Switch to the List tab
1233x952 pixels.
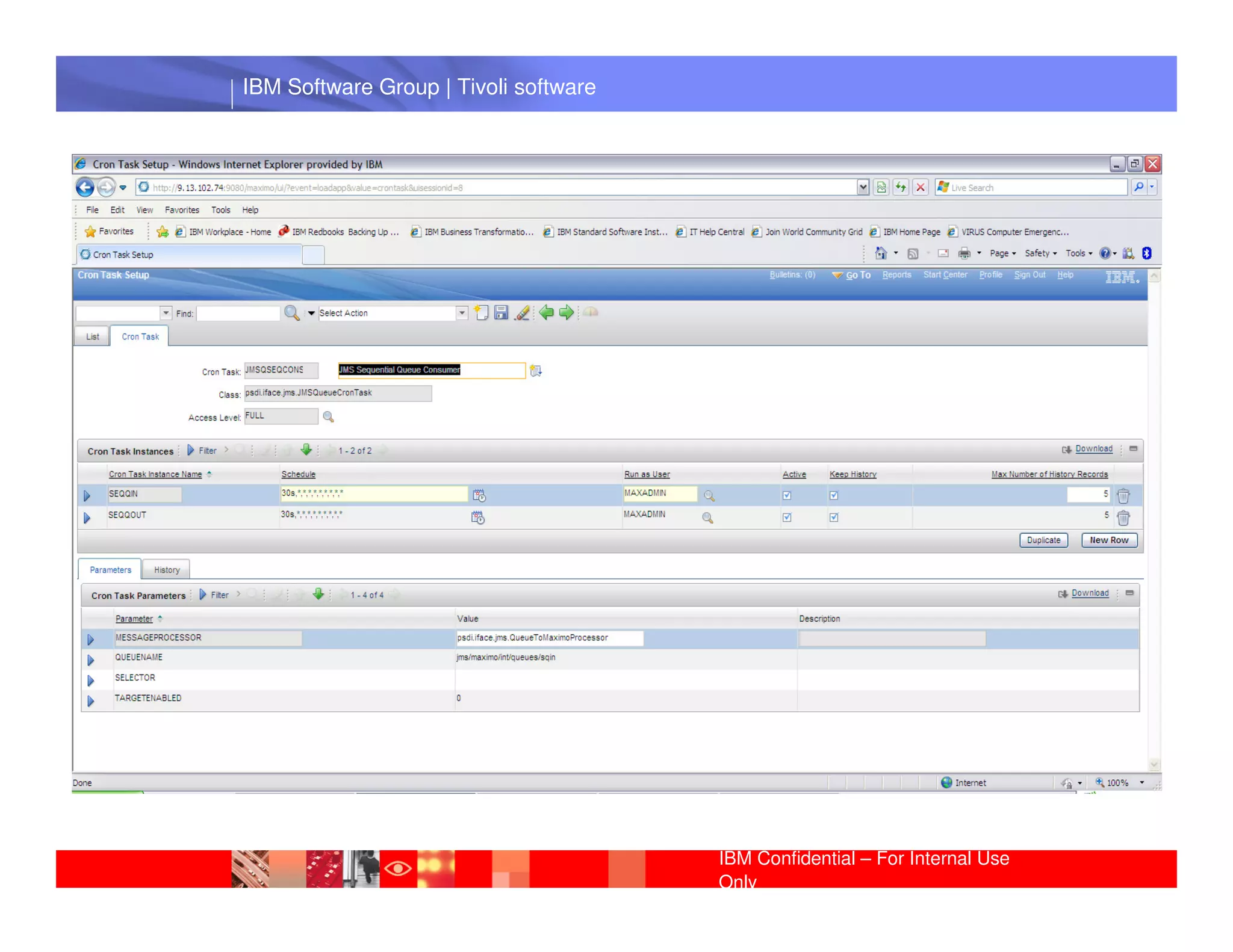pyautogui.click(x=92, y=336)
